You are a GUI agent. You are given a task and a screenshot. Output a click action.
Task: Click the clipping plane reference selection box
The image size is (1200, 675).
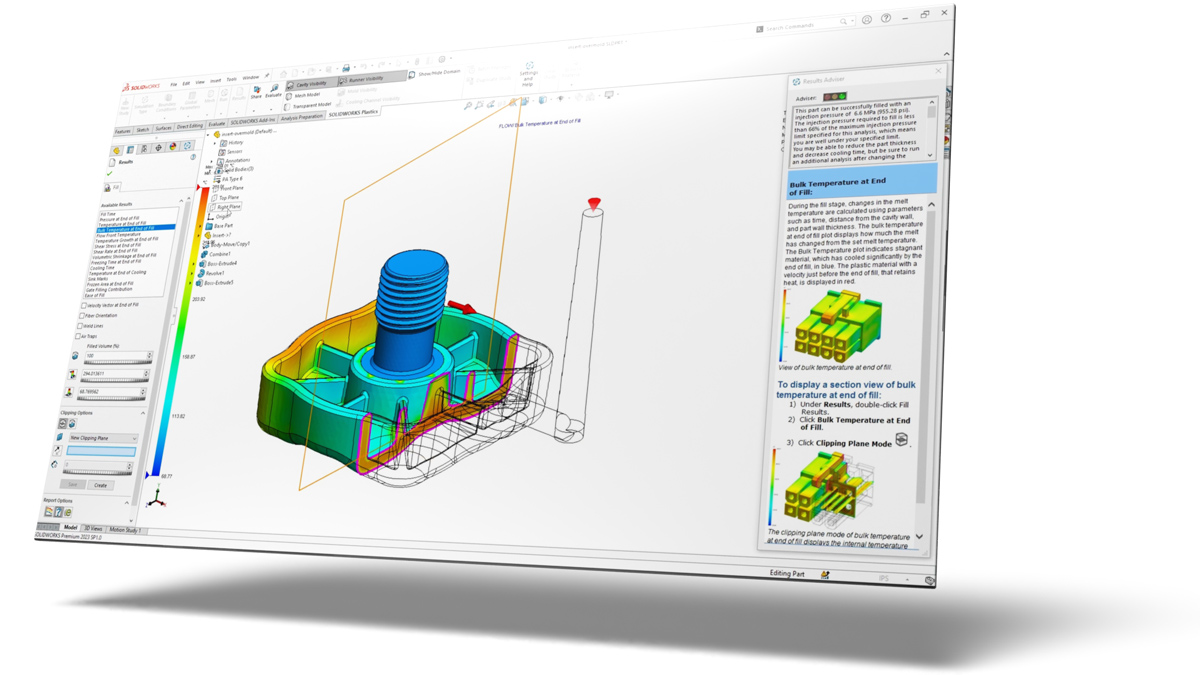coord(101,451)
